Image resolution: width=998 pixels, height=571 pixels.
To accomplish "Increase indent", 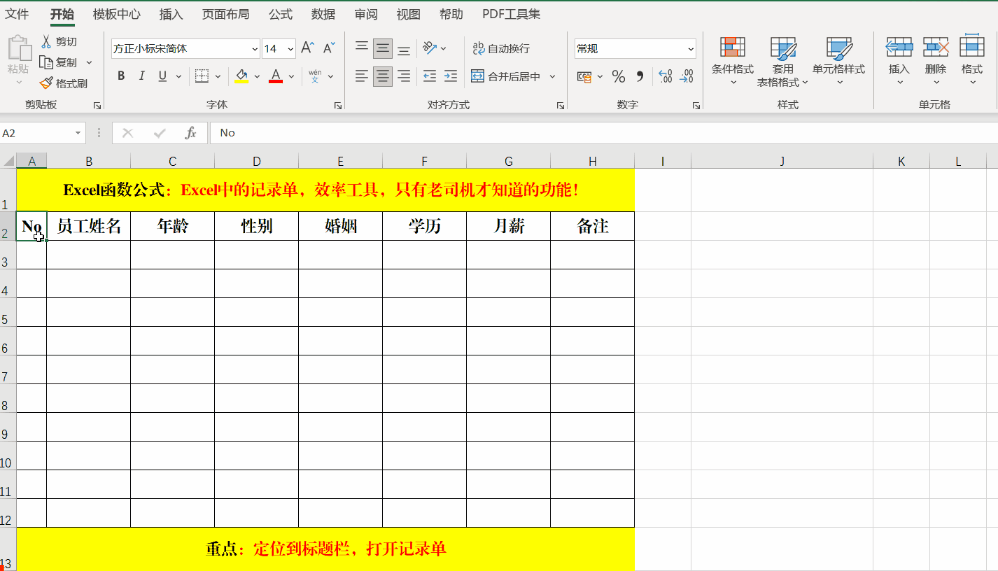I will [x=451, y=76].
